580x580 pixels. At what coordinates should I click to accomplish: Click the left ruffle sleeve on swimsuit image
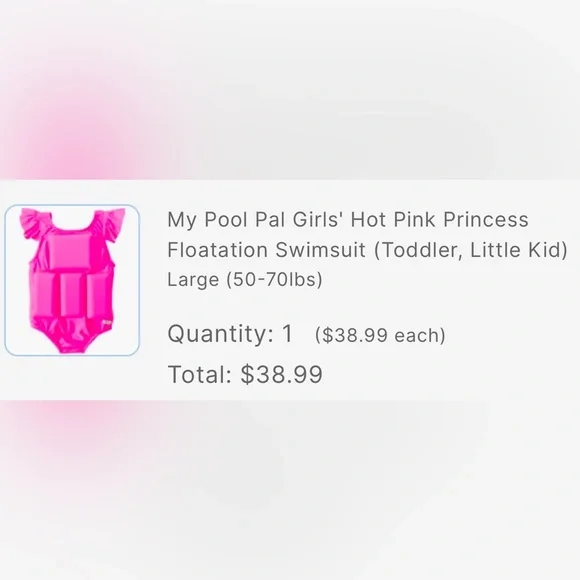(33, 223)
